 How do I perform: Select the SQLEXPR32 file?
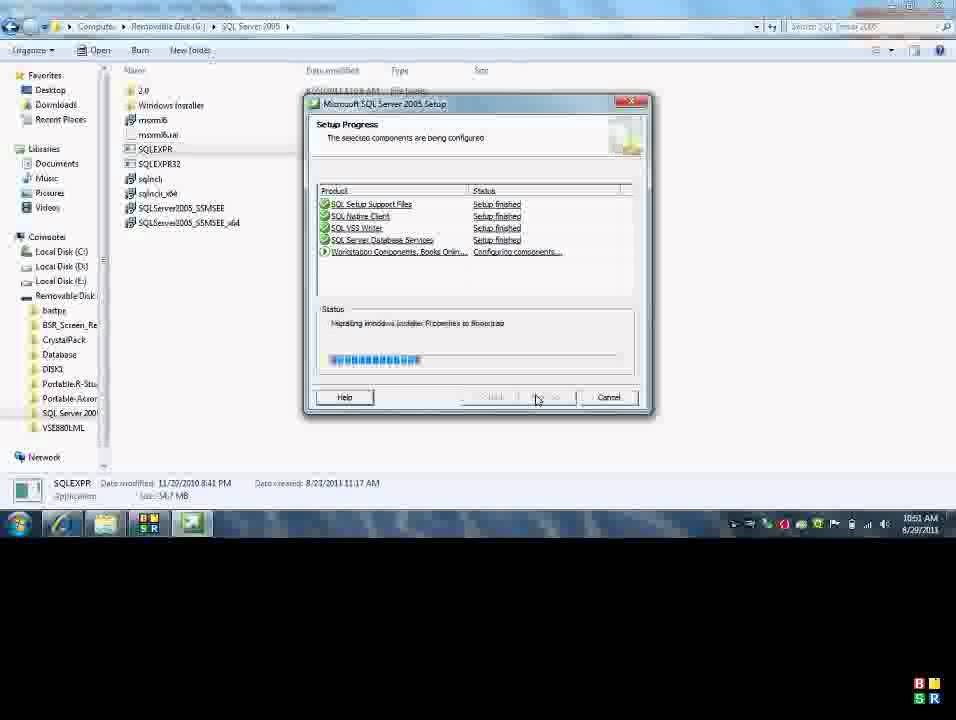pyautogui.click(x=159, y=164)
